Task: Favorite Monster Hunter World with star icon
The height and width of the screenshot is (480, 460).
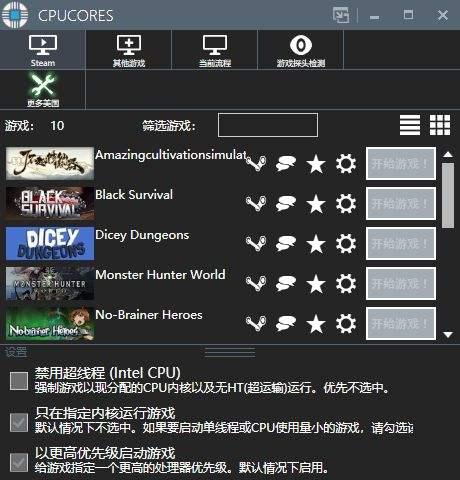Action: 316,283
